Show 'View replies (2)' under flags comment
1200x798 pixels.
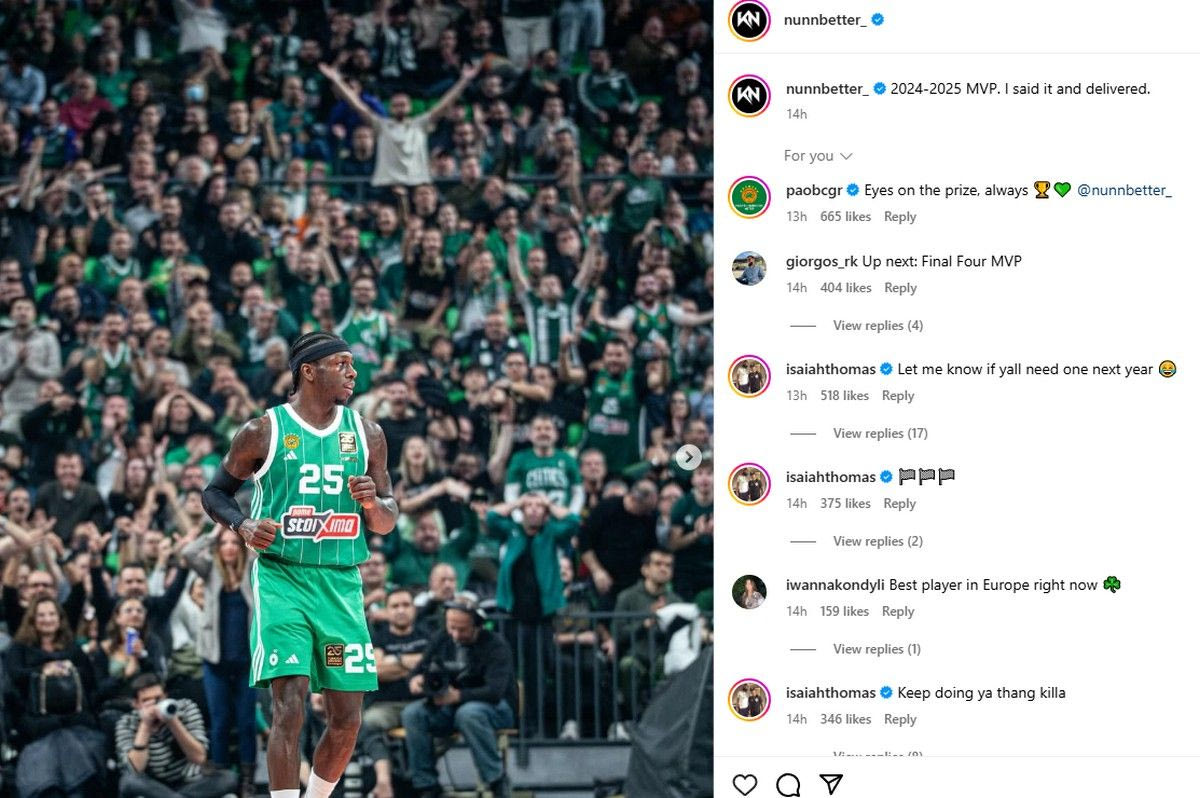click(x=878, y=542)
